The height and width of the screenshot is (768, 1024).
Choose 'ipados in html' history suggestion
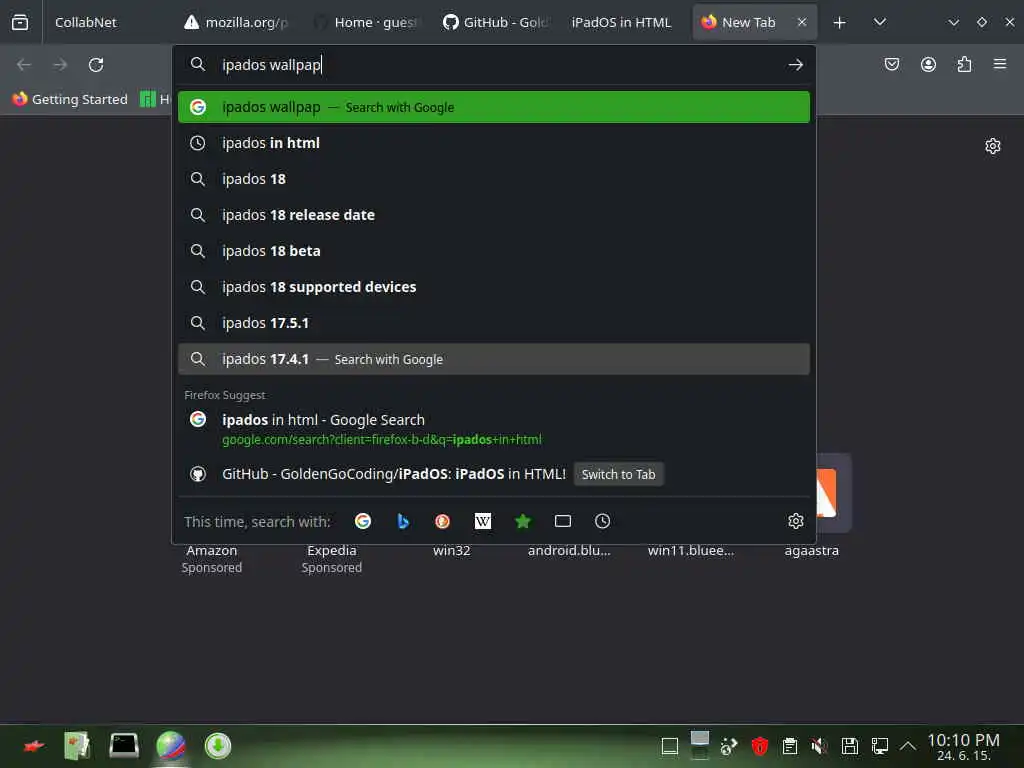(x=494, y=143)
